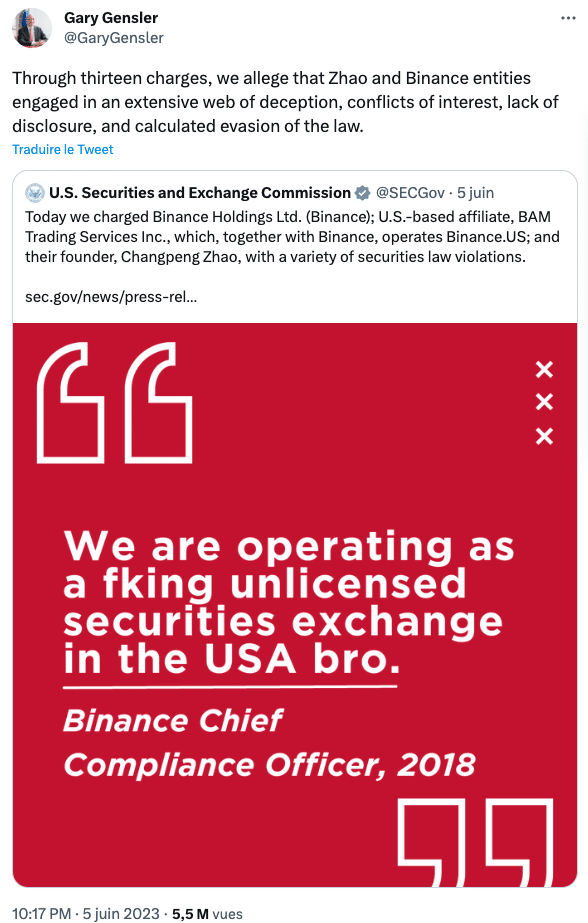Click the opening quotation mark graphic
The height and width of the screenshot is (923, 588).
pyautogui.click(x=115, y=403)
